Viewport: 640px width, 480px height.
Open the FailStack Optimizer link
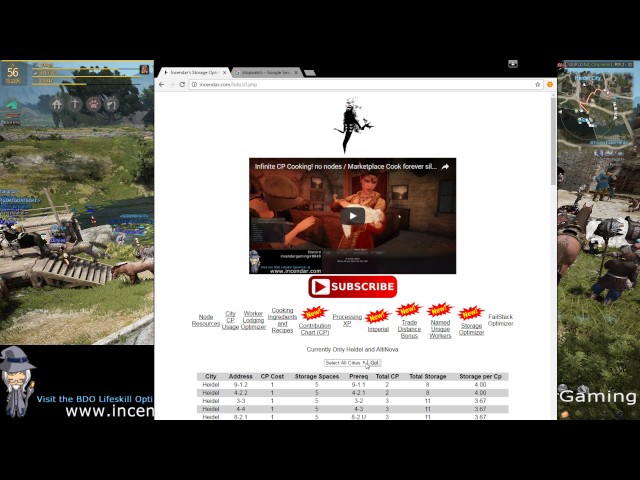pyautogui.click(x=500, y=320)
